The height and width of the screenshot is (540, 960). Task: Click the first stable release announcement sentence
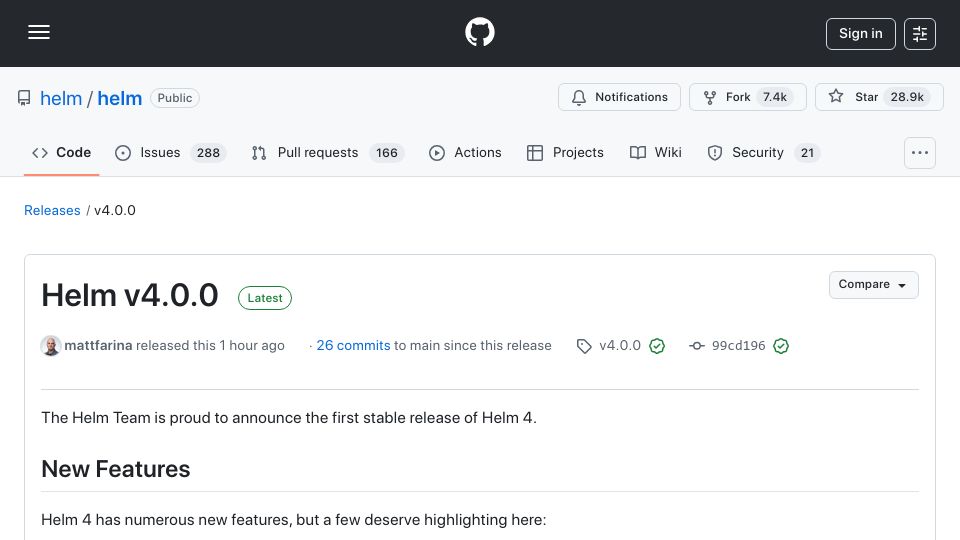289,418
